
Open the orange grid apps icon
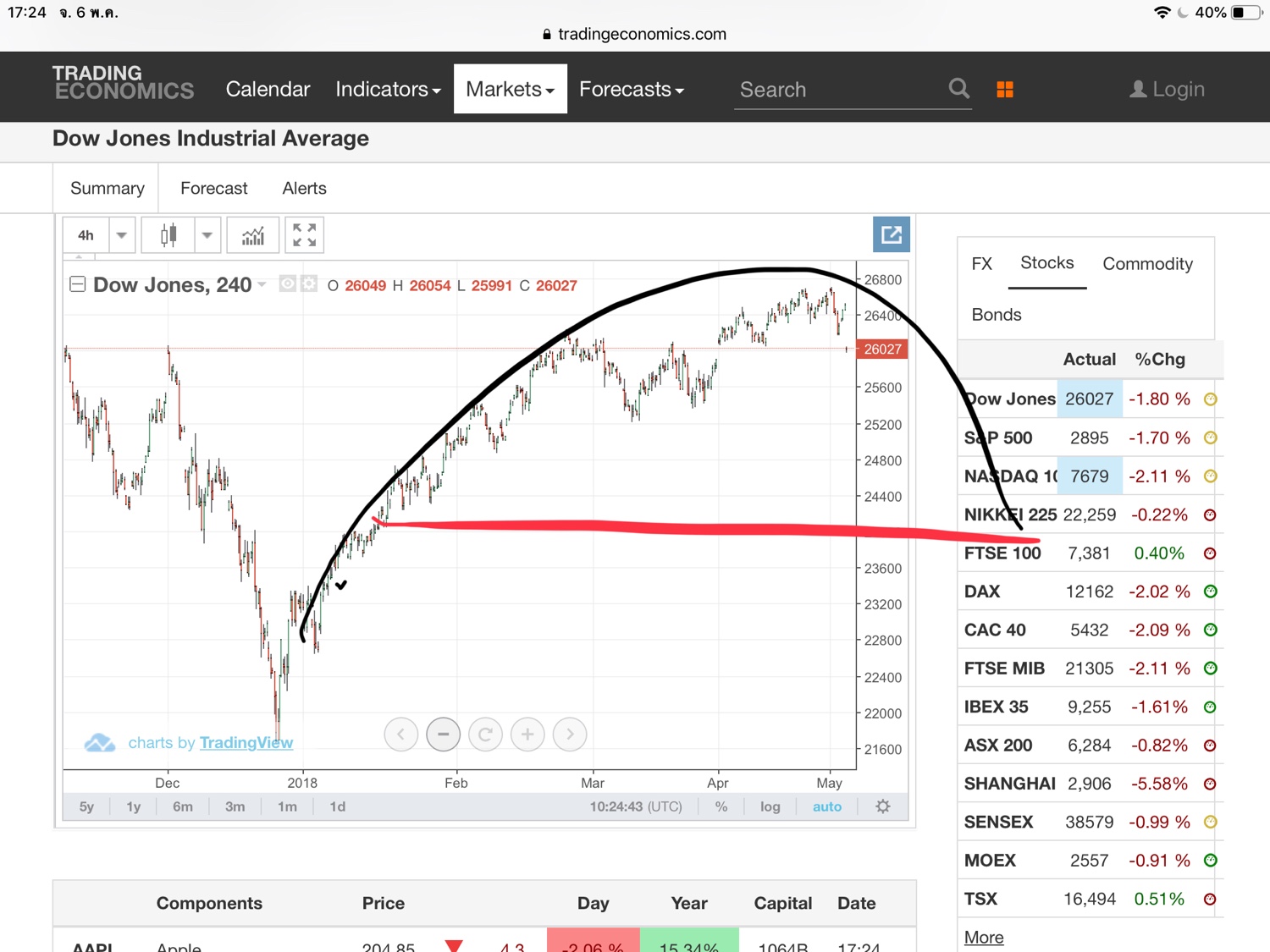coord(1005,90)
